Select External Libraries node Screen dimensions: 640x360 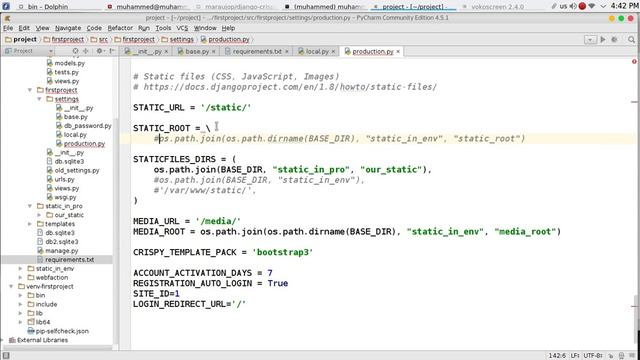point(42,340)
